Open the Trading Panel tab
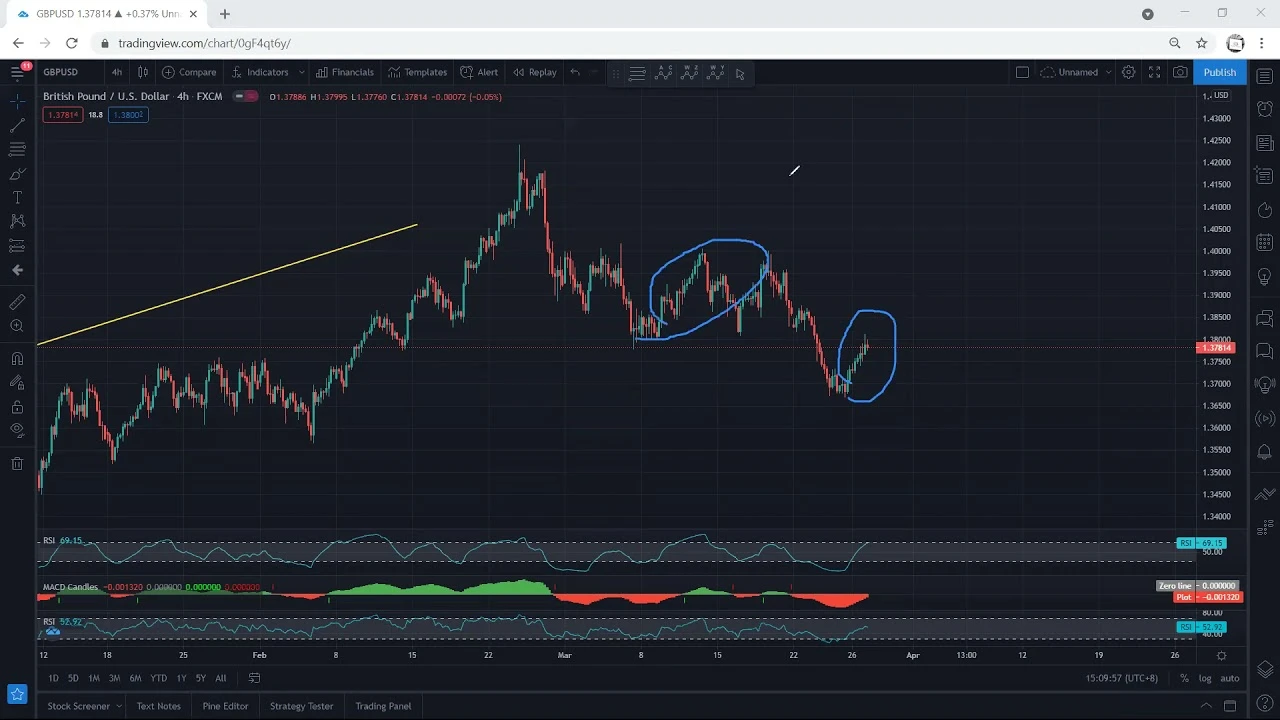Image resolution: width=1280 pixels, height=720 pixels. (x=383, y=706)
